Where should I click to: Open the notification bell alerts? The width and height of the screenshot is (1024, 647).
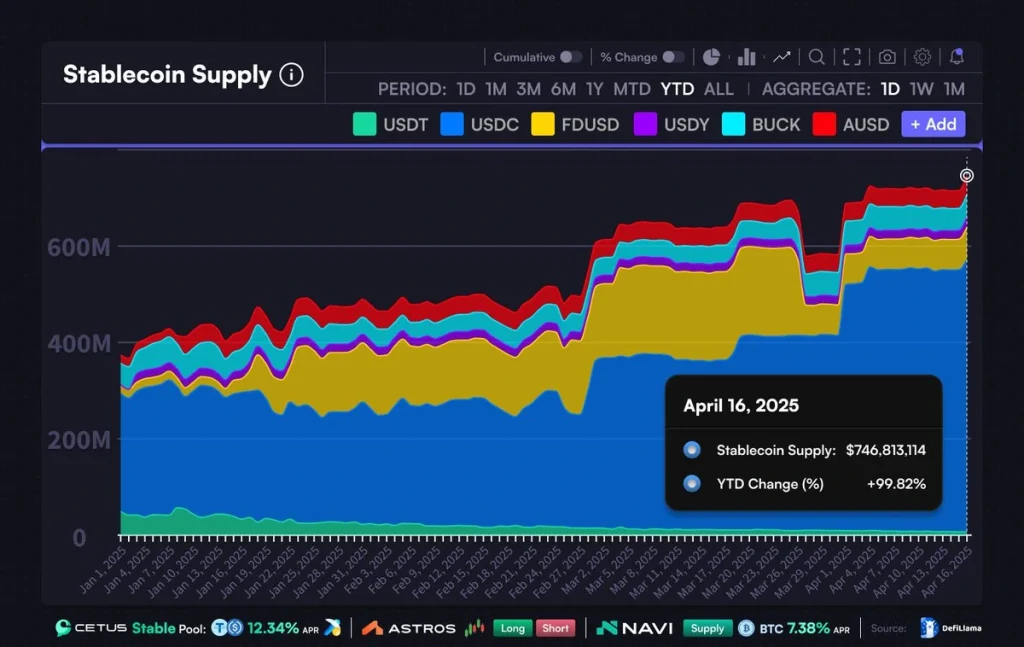click(x=957, y=57)
